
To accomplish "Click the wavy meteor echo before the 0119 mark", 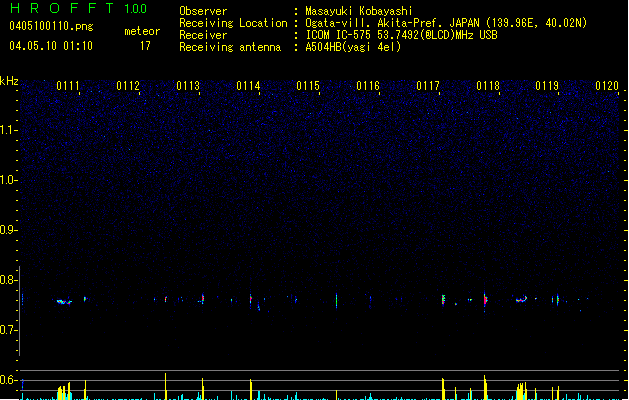I will click(521, 299).
